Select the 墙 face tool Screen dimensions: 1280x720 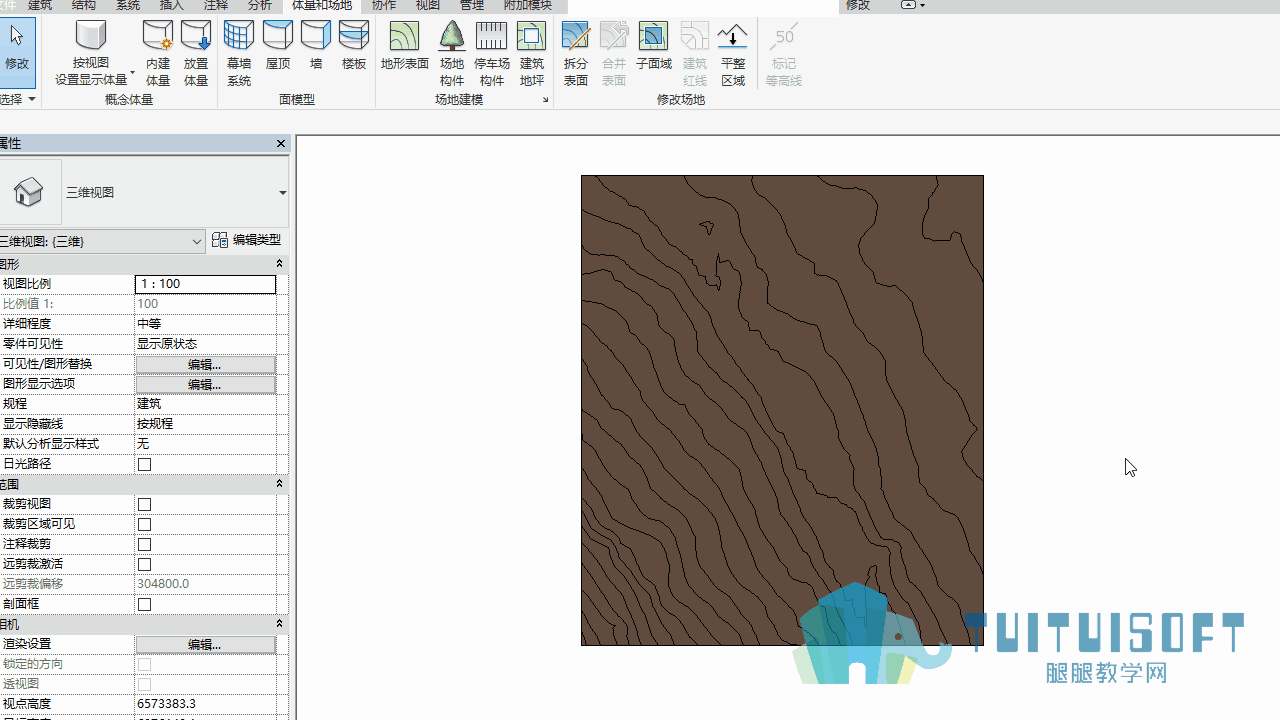(x=316, y=45)
